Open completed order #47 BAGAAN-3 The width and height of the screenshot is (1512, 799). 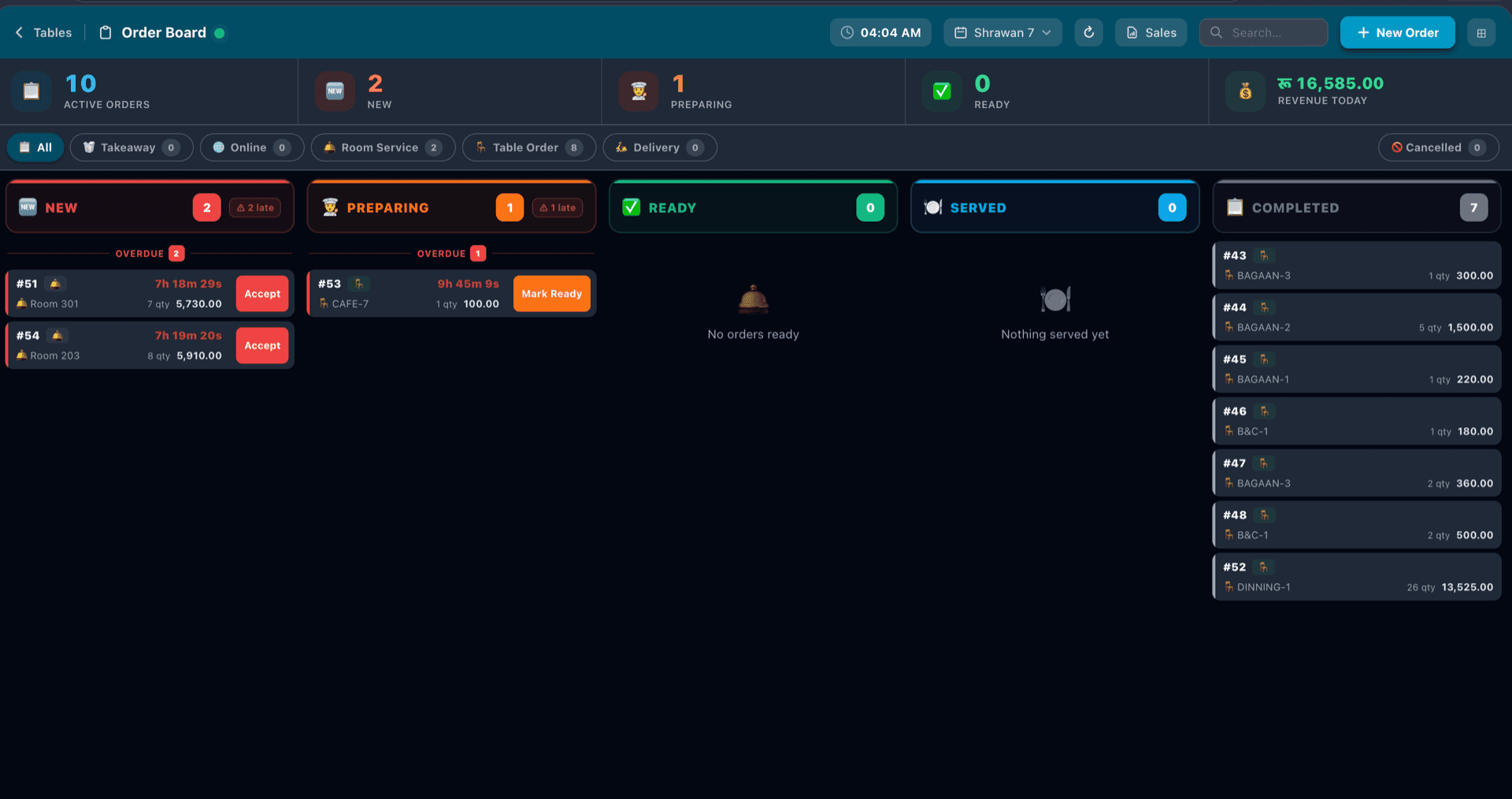(1356, 474)
